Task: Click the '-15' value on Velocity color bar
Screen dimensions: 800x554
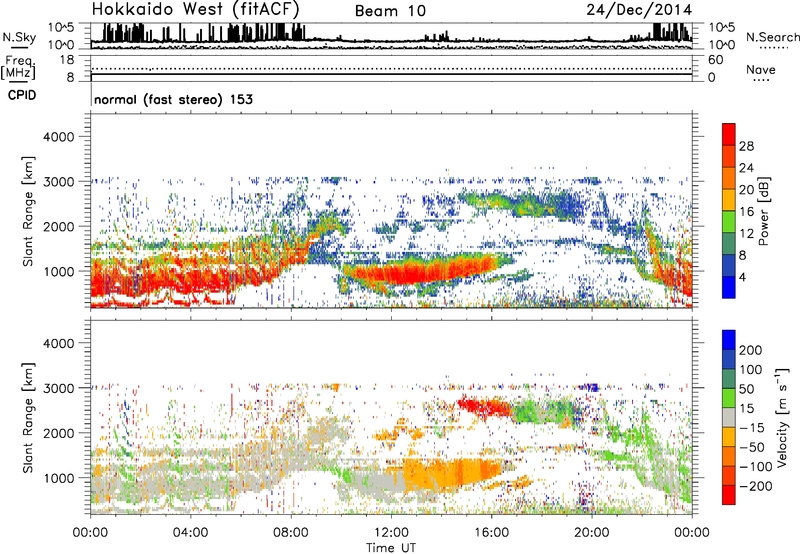Action: coord(752,428)
